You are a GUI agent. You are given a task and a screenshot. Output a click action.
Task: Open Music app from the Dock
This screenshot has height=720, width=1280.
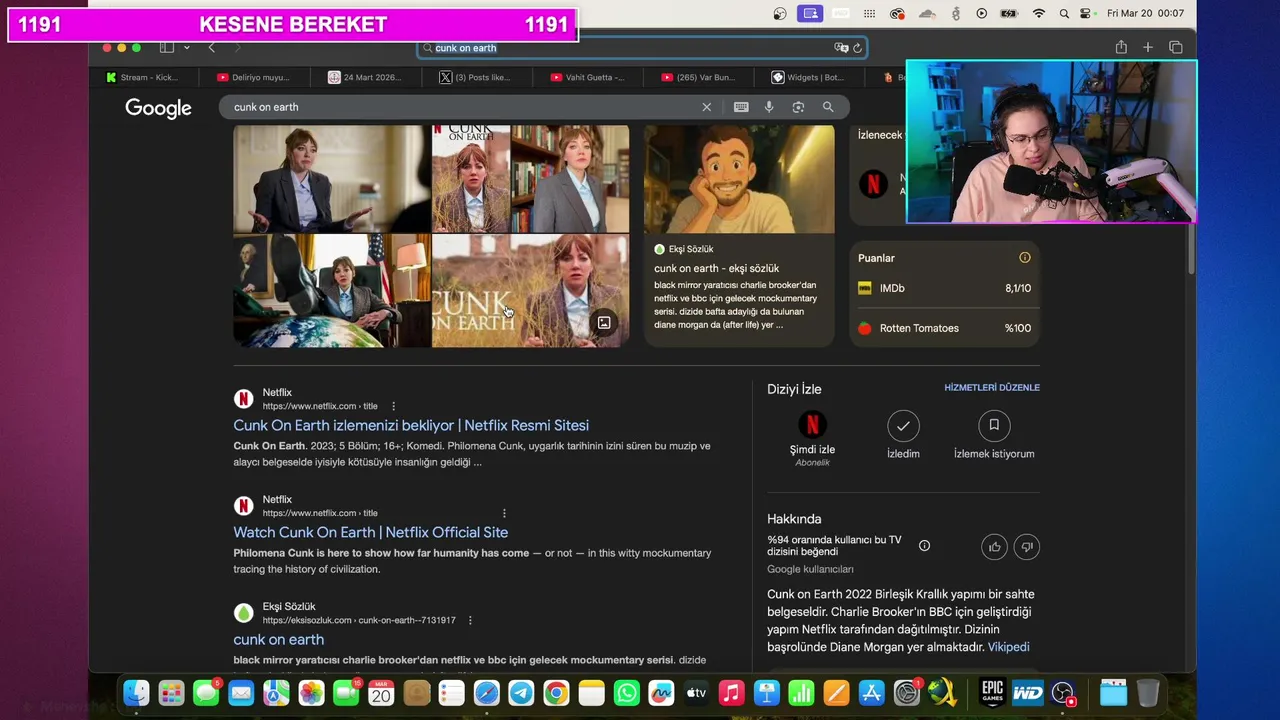[731, 692]
